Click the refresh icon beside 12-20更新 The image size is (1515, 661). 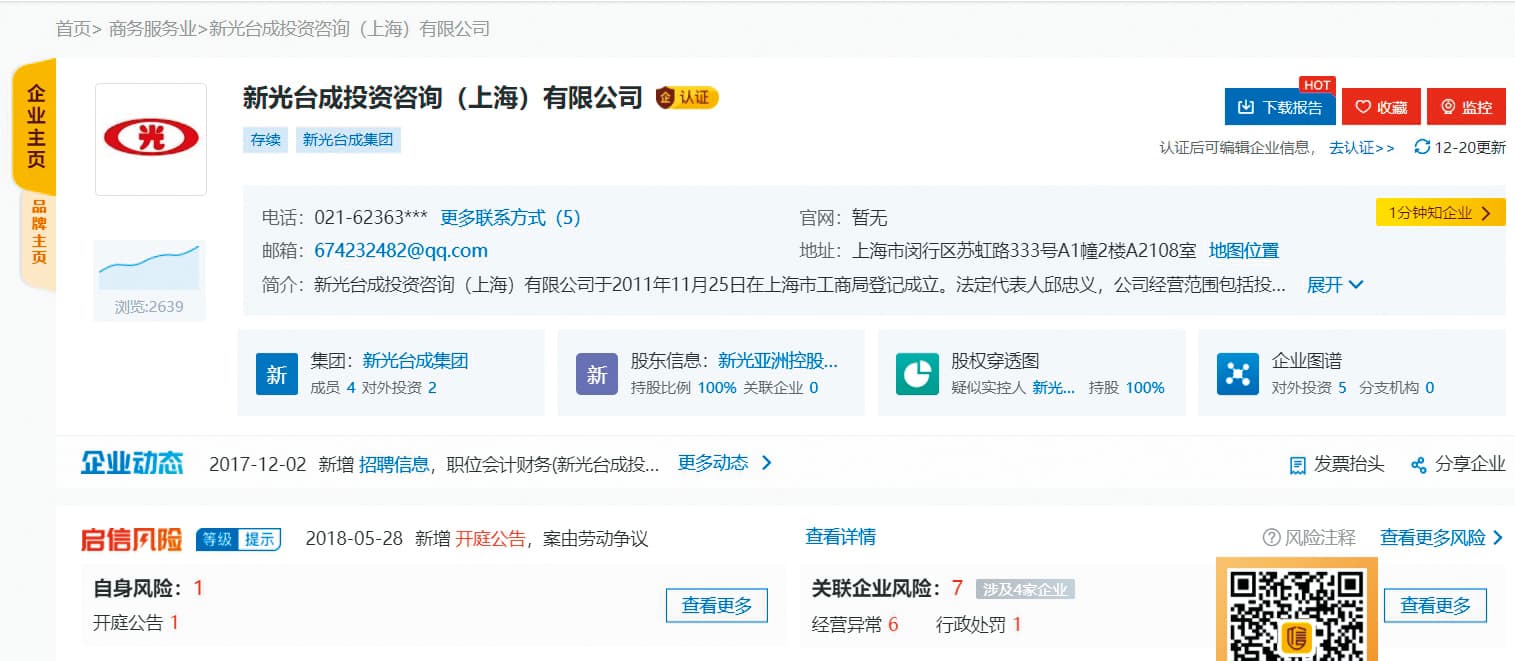[x=1422, y=147]
